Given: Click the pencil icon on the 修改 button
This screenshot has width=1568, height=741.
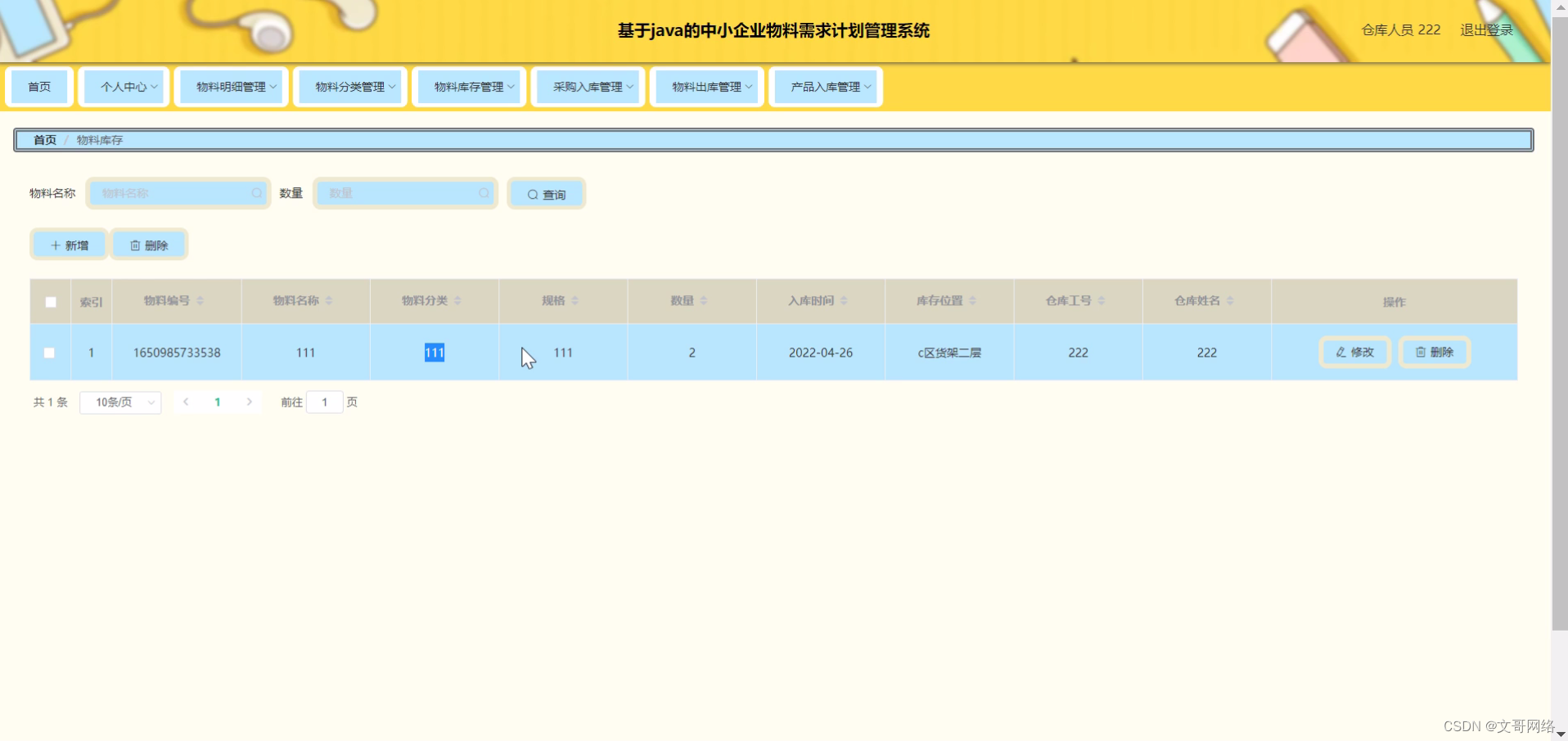Looking at the screenshot, I should [1340, 353].
